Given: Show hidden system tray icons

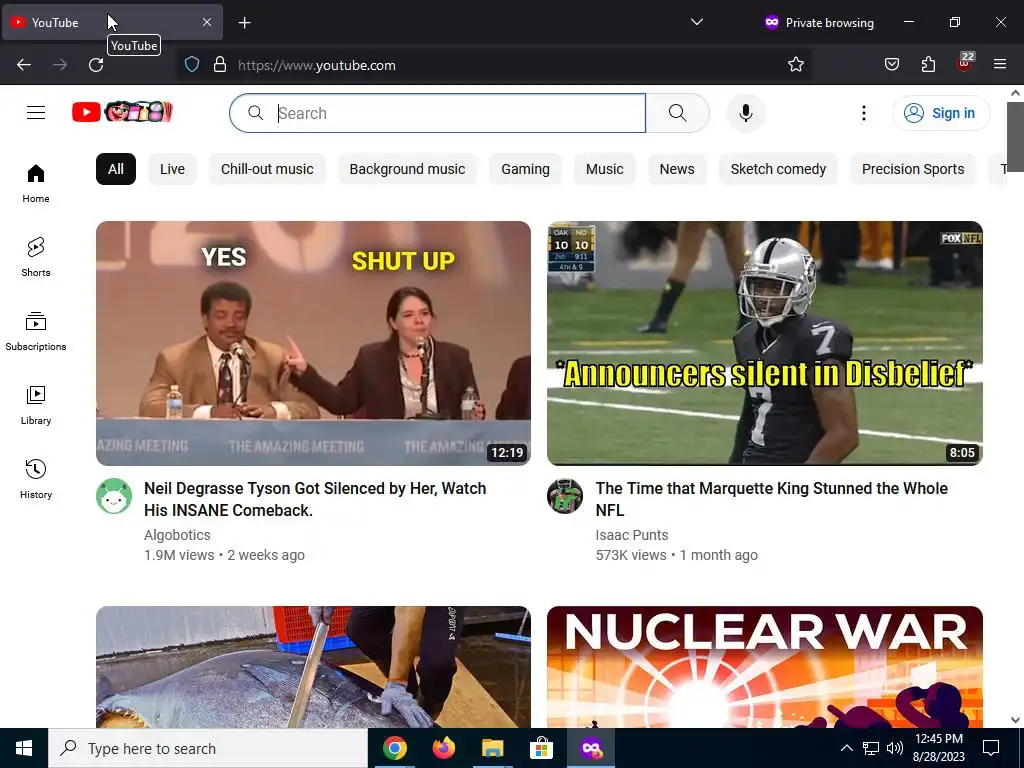Looking at the screenshot, I should (846, 748).
